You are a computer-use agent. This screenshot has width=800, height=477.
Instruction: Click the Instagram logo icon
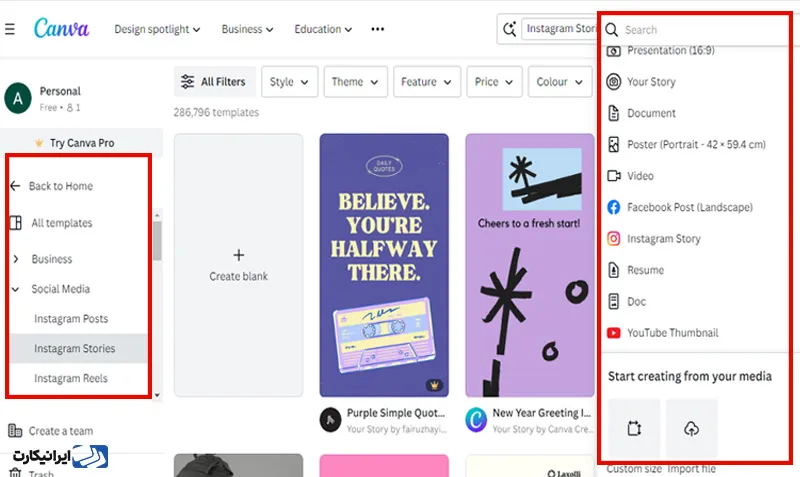coord(614,239)
